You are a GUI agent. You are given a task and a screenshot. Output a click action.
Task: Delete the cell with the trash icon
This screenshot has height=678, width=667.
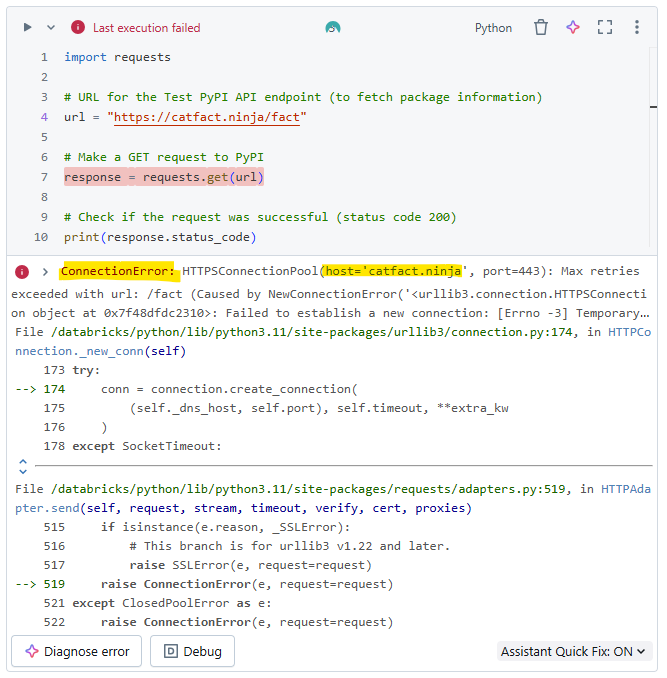pos(541,28)
